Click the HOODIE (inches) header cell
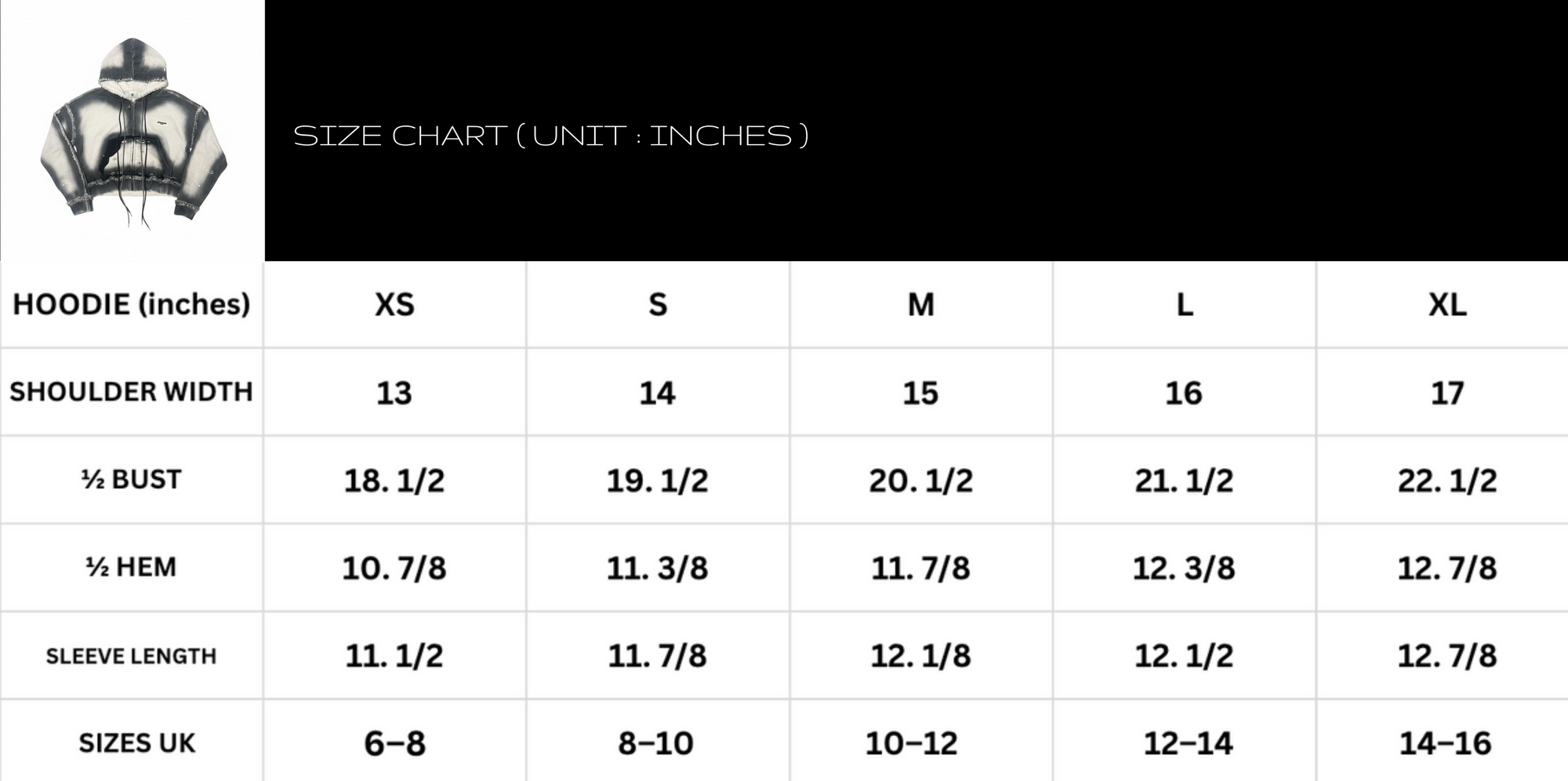 [132, 304]
